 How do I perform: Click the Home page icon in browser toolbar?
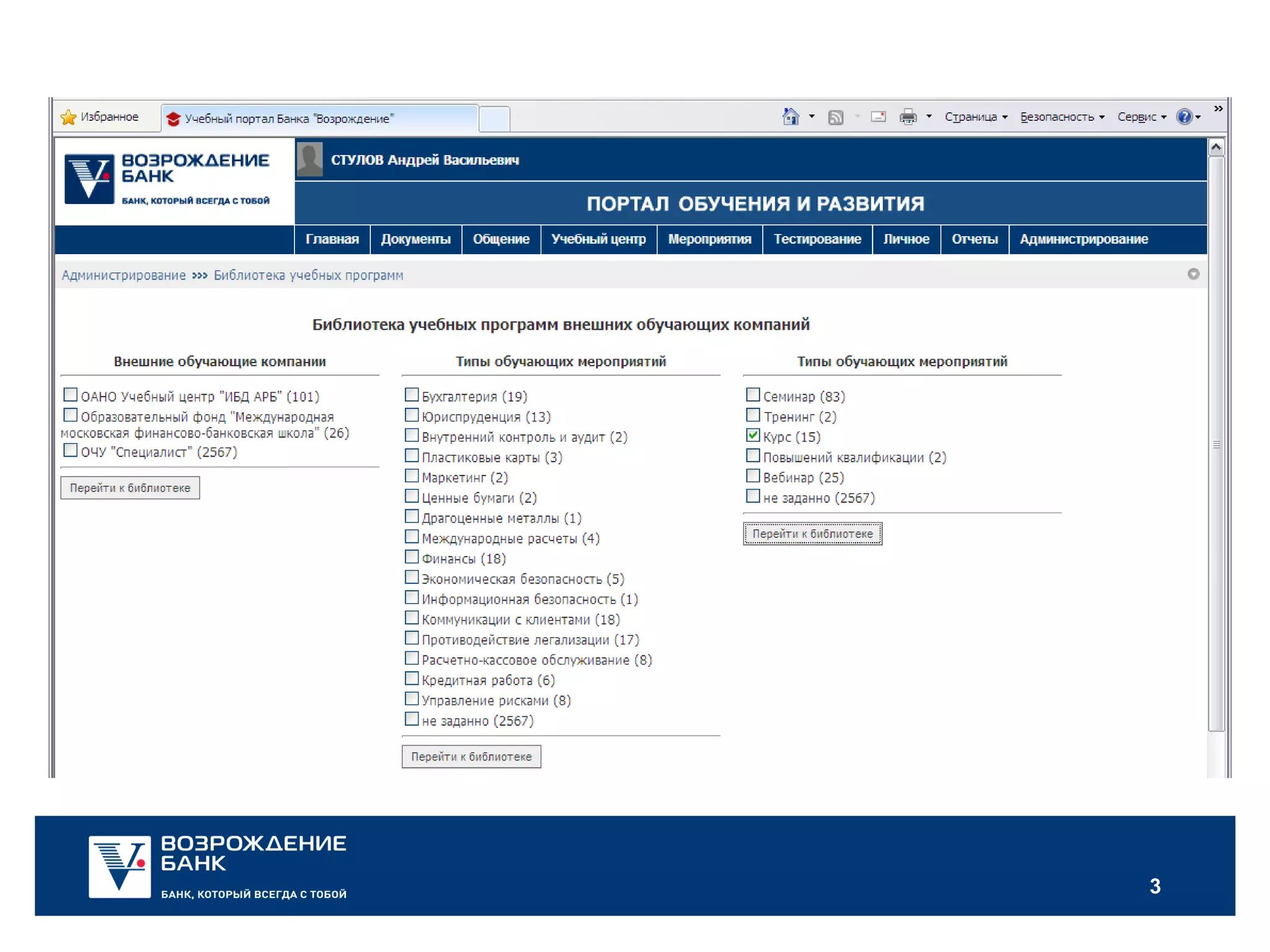(791, 117)
